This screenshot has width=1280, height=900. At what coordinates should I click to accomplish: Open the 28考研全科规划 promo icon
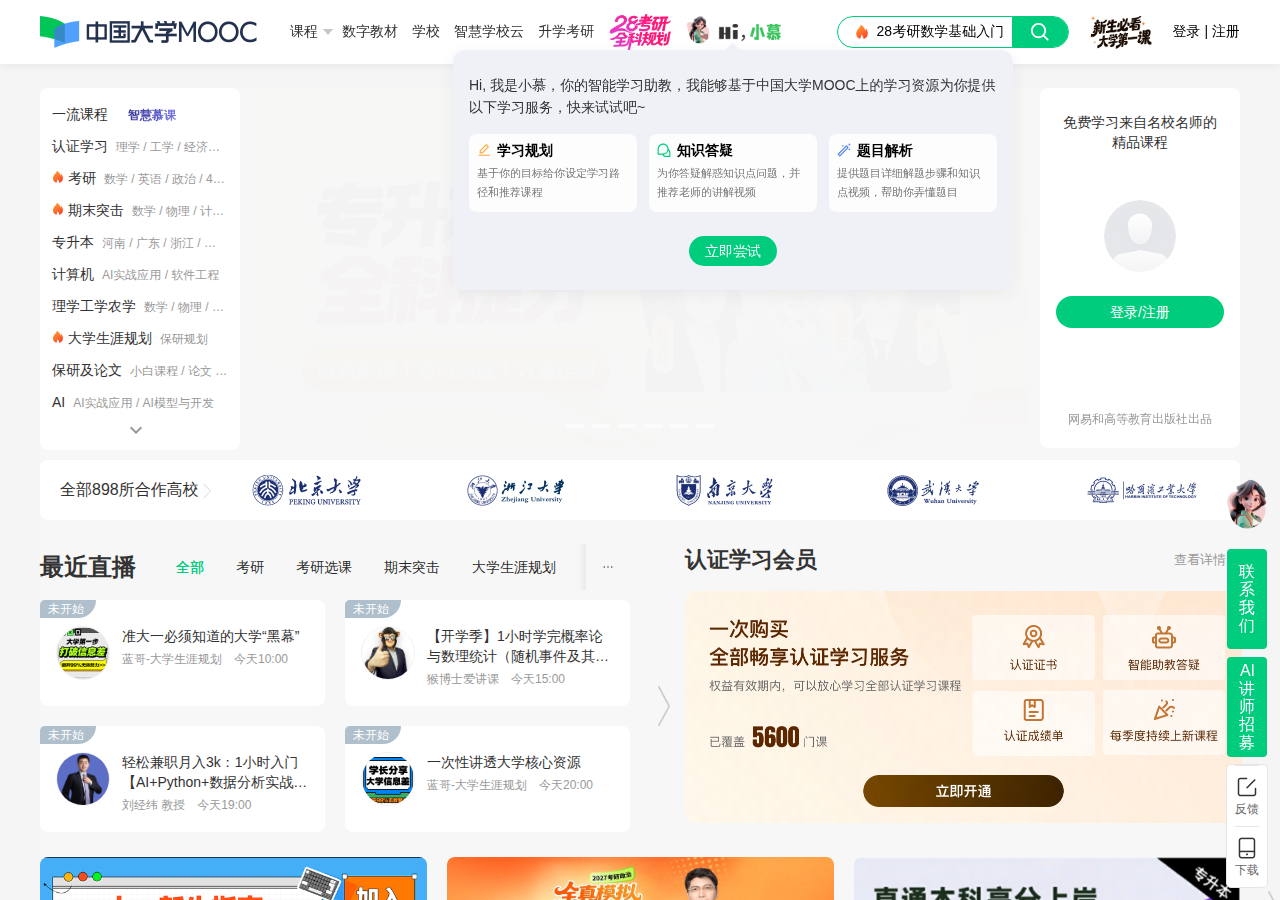[x=640, y=32]
